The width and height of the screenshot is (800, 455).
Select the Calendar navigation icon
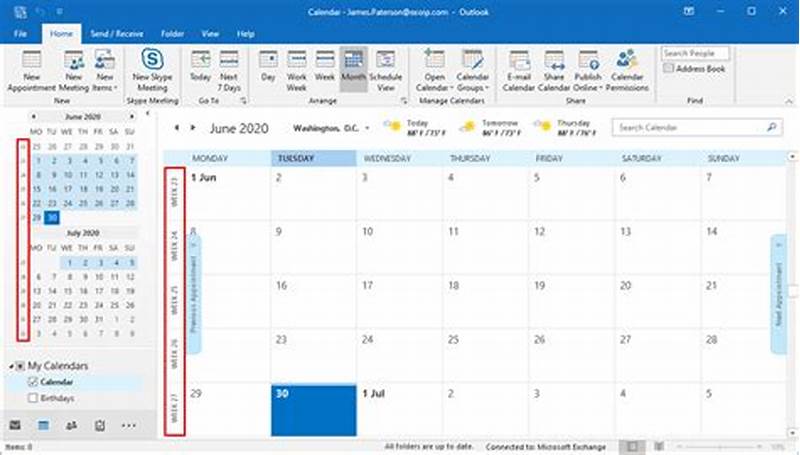pos(43,425)
